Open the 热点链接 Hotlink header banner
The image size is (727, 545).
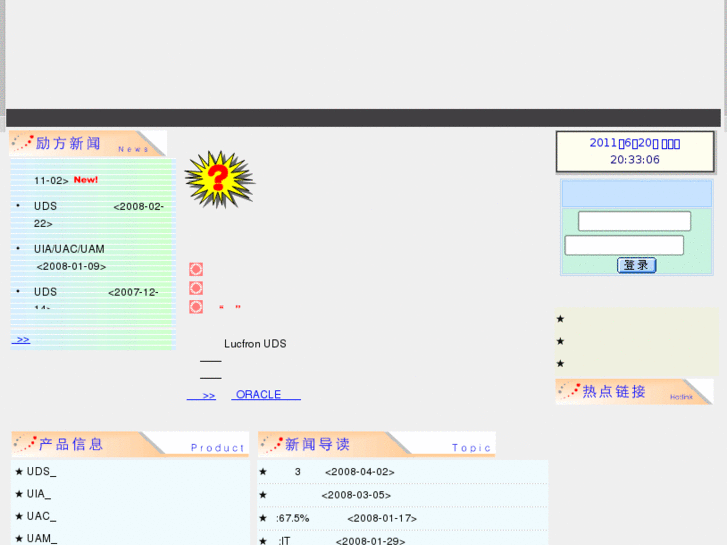(x=634, y=392)
